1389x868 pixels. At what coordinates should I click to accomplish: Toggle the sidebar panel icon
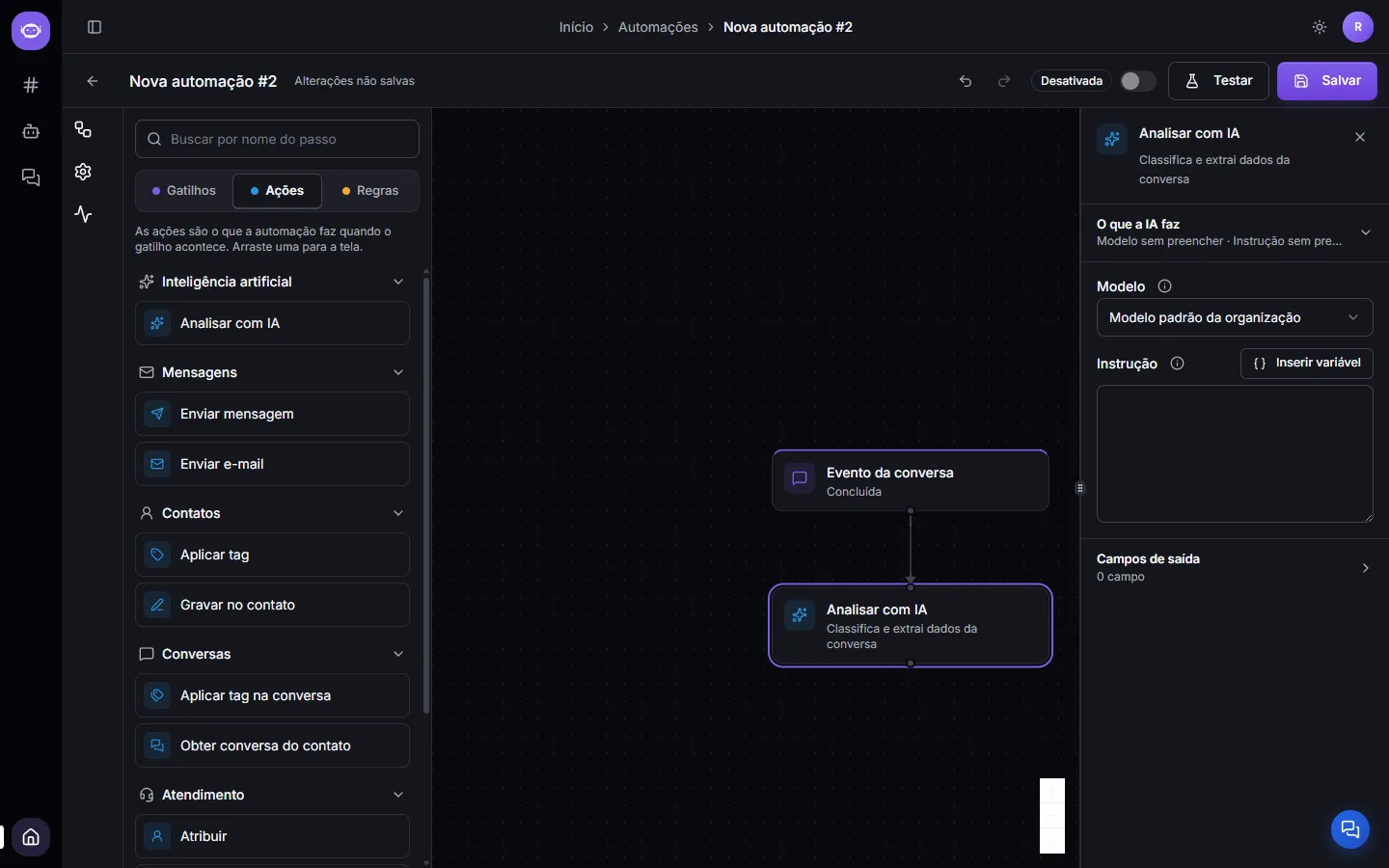pyautogui.click(x=95, y=27)
